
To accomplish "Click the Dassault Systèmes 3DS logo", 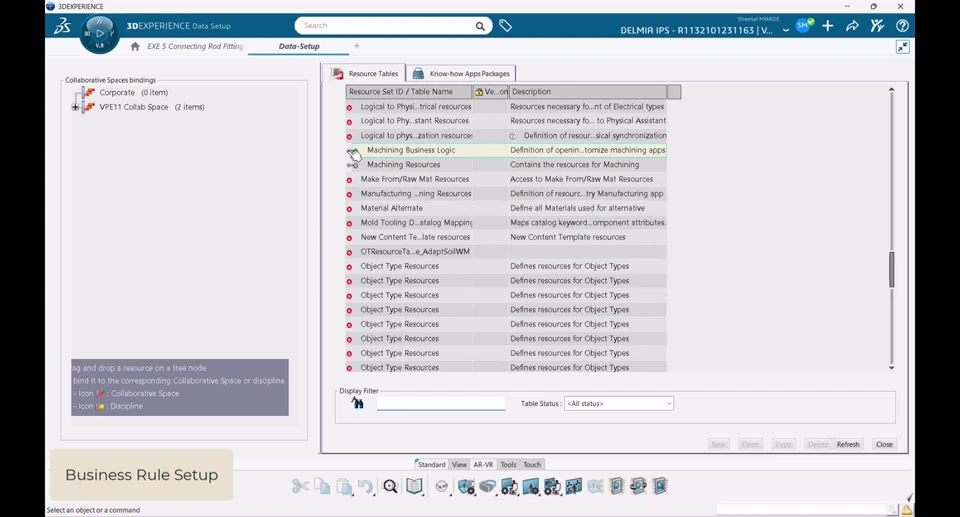I will pyautogui.click(x=62, y=26).
